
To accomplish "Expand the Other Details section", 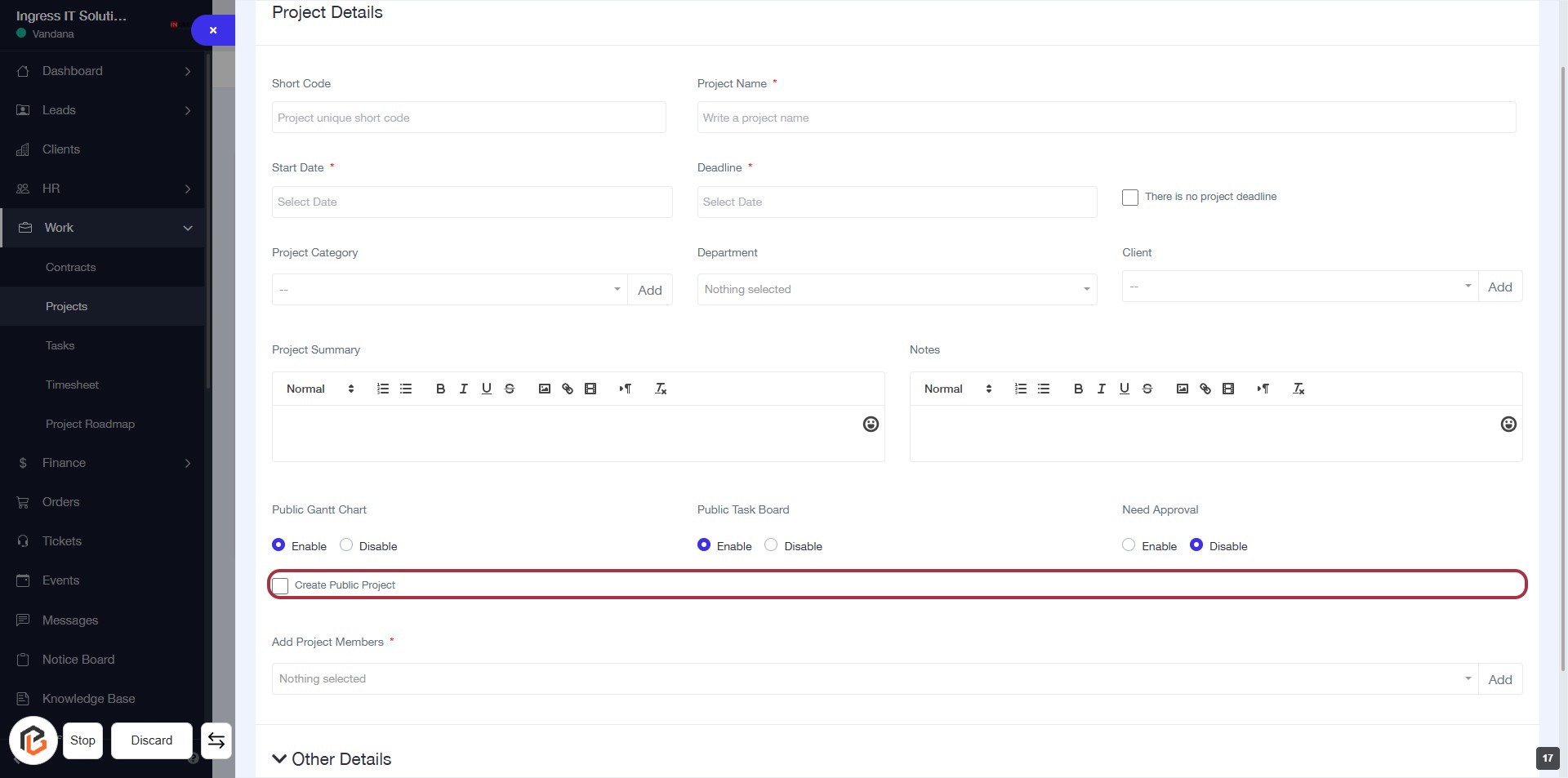I will point(332,759).
